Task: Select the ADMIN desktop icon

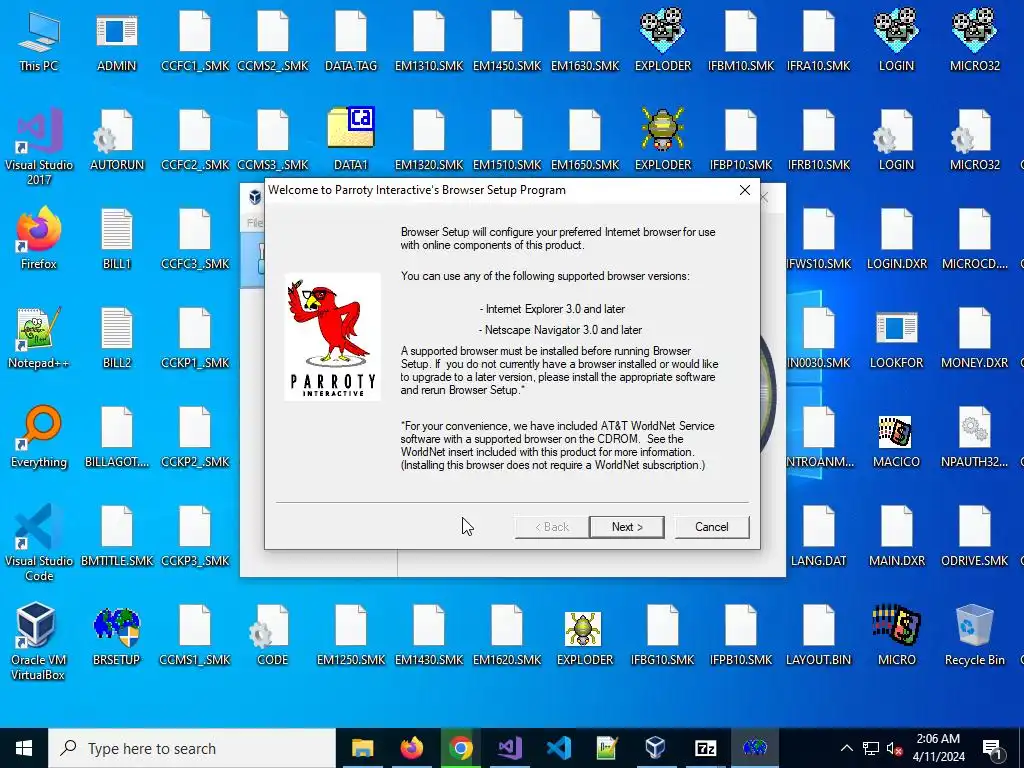Action: click(x=116, y=40)
